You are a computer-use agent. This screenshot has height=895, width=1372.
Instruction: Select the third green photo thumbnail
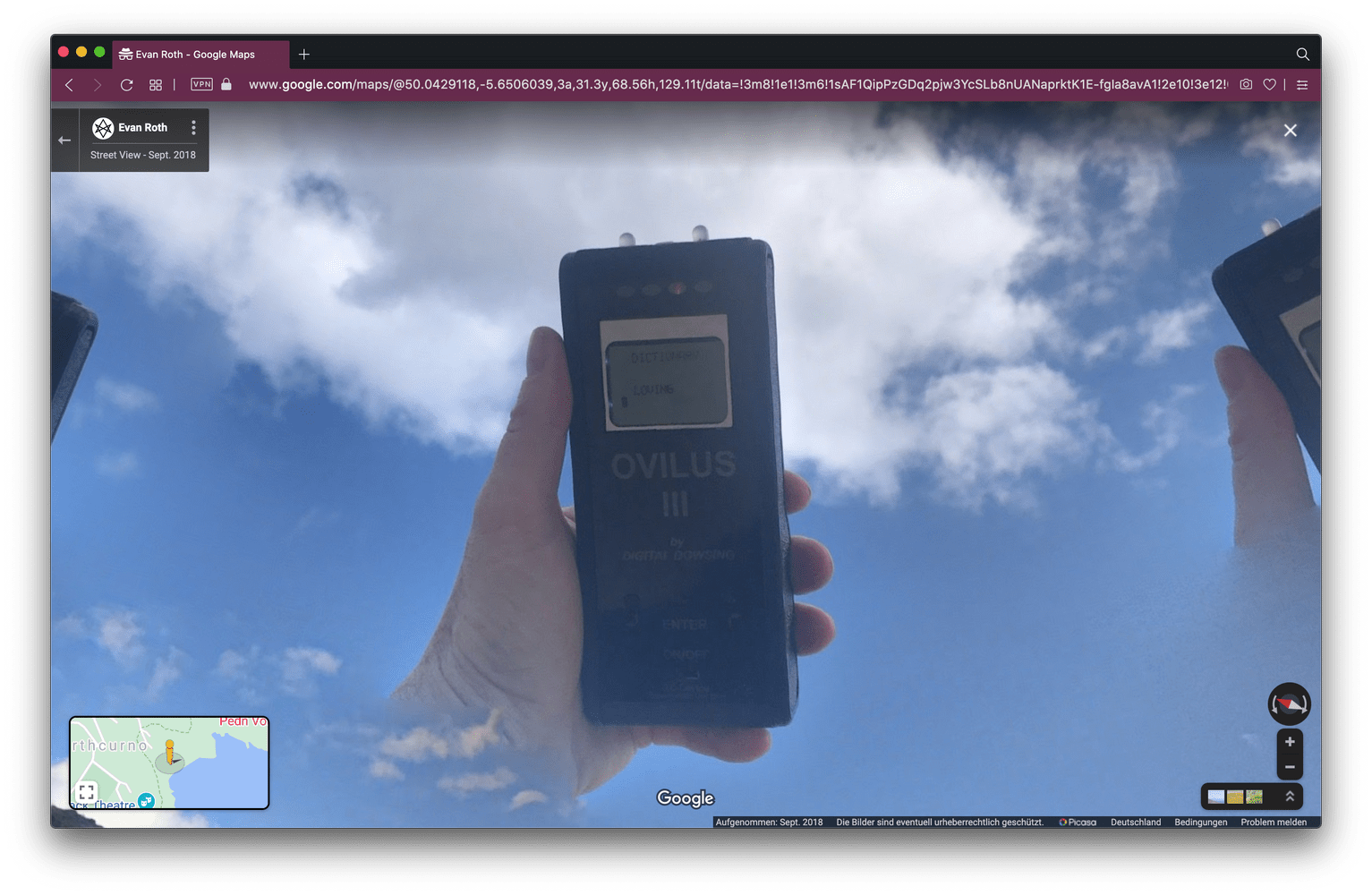pyautogui.click(x=1254, y=797)
